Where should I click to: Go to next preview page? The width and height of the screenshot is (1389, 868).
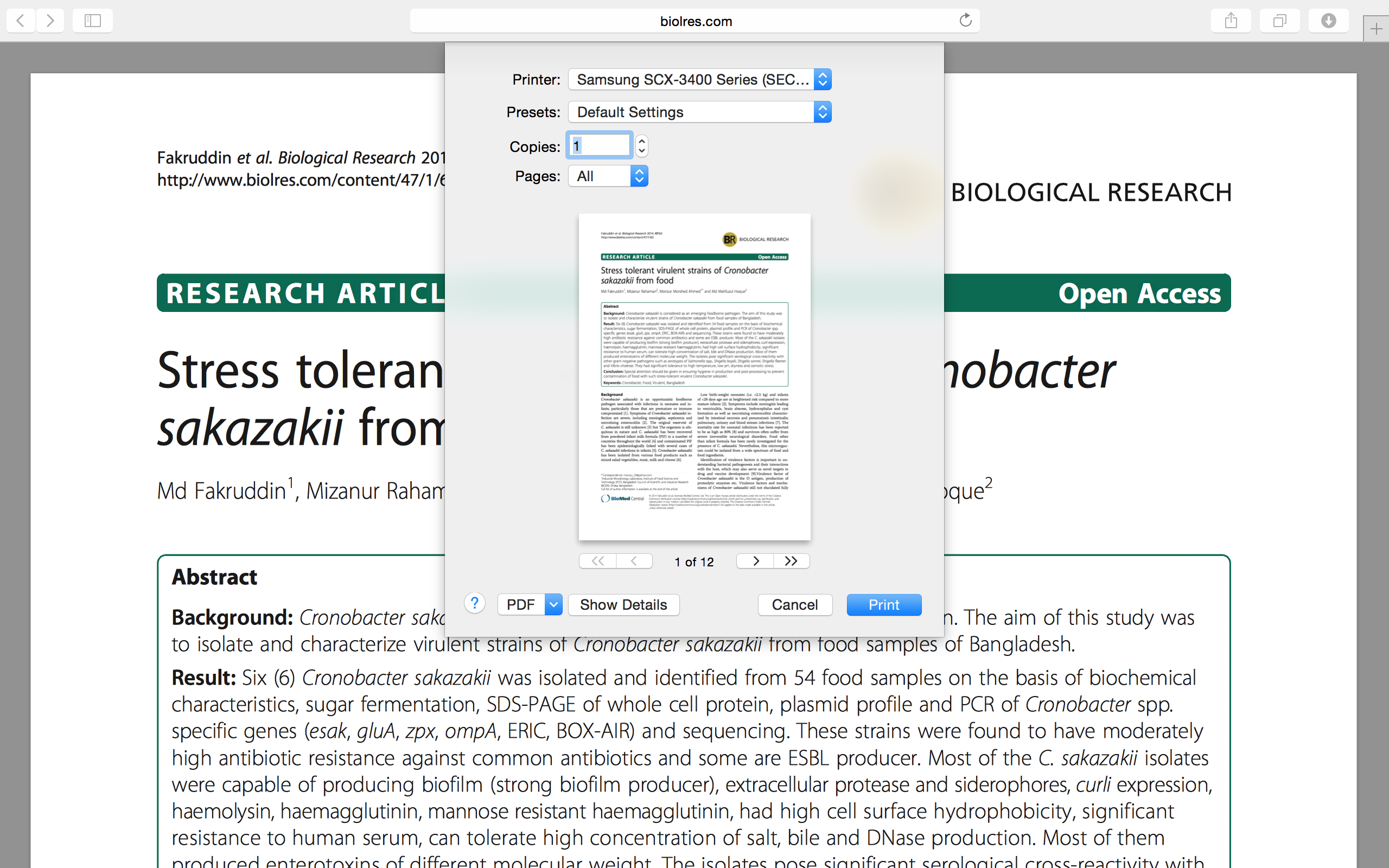tap(755, 561)
